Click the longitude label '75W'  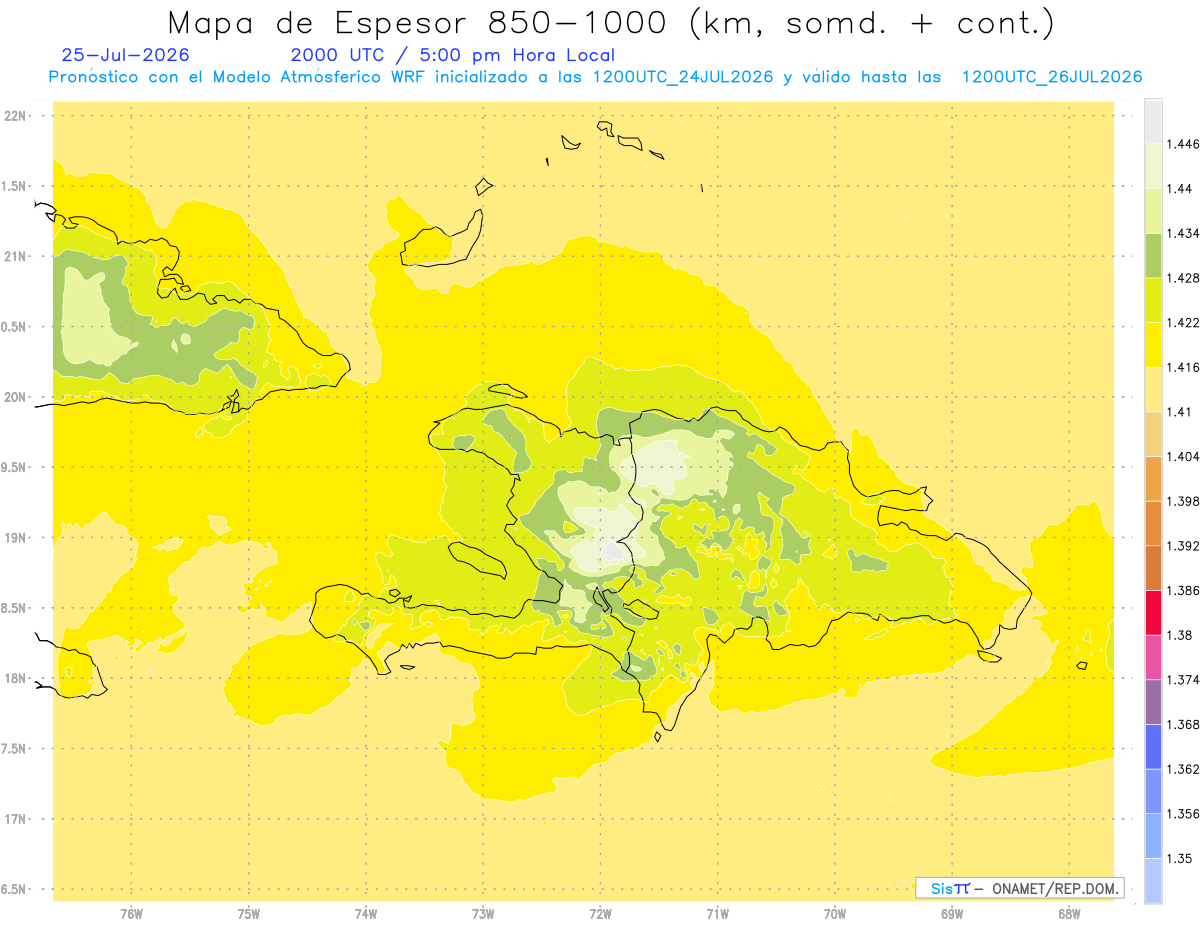point(249,914)
